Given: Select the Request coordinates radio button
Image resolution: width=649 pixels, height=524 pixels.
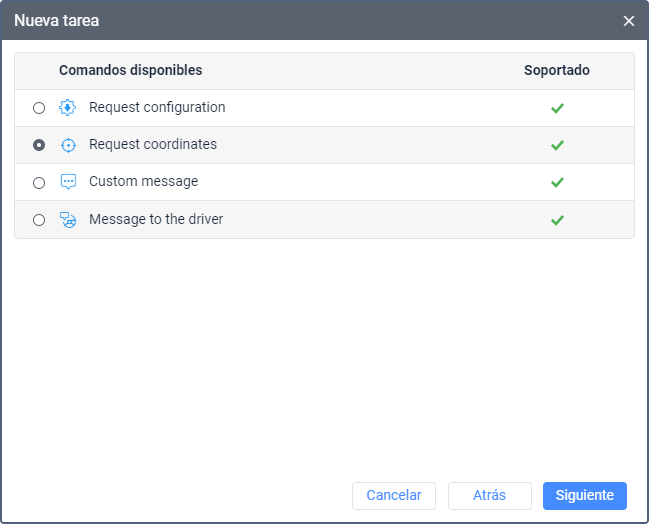Looking at the screenshot, I should [x=39, y=145].
